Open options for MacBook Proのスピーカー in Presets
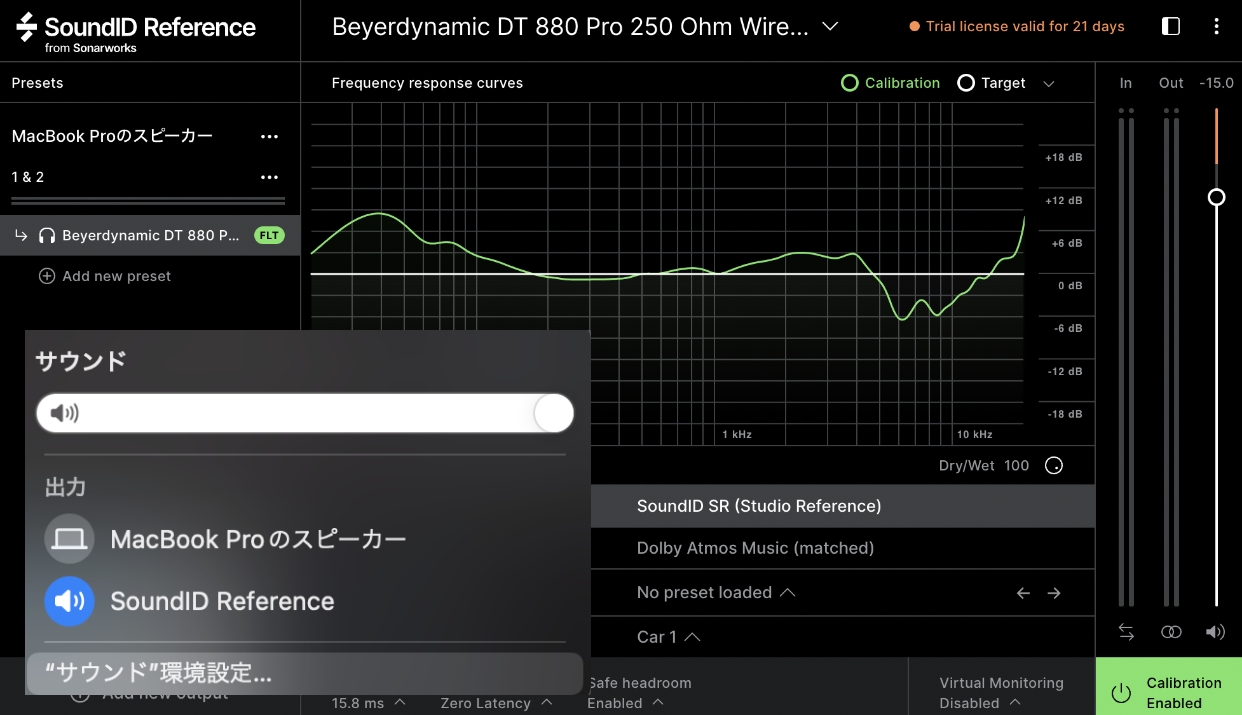 click(269, 136)
